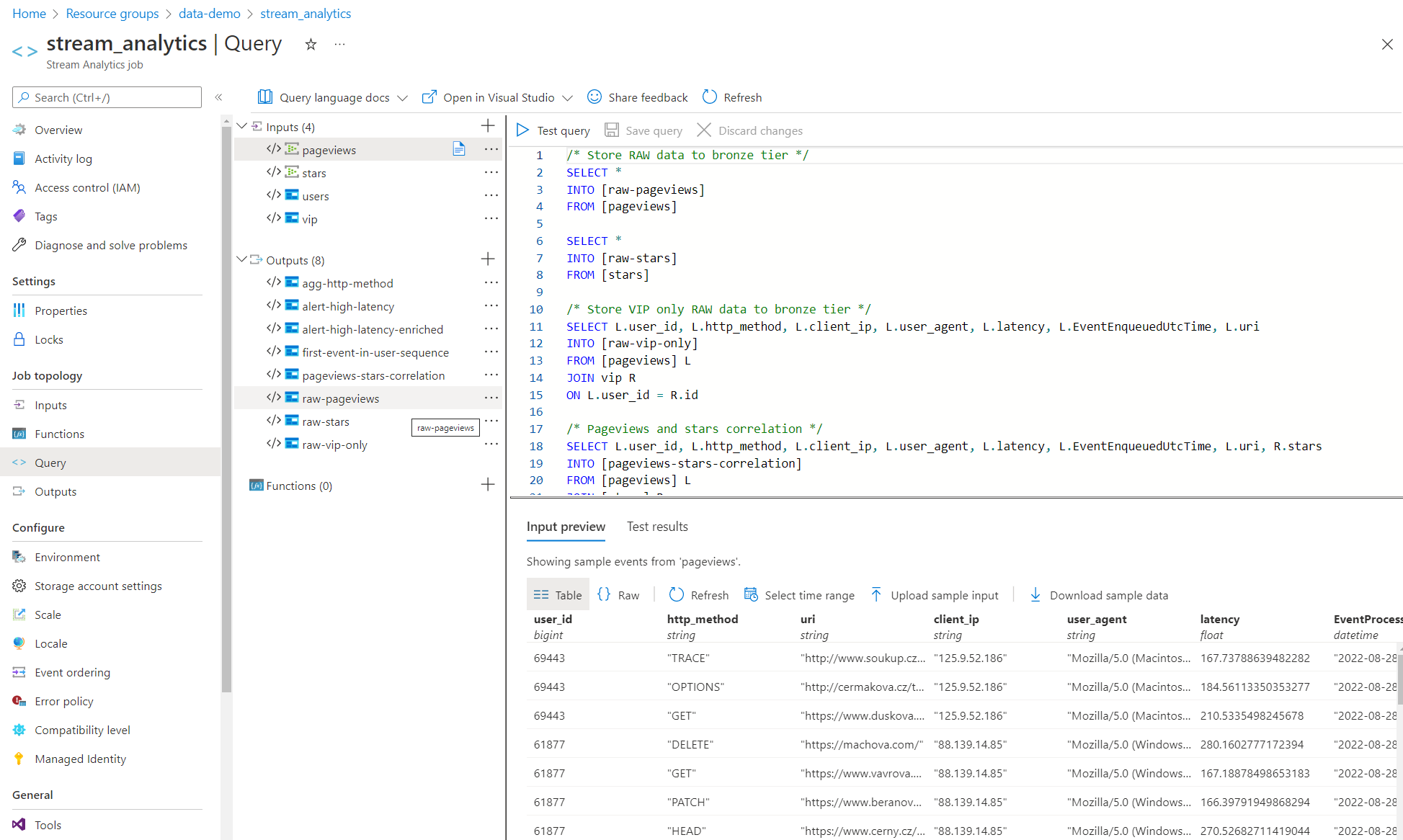Open the pageviews sample data document icon
Screen dimensions: 1403x840
point(458,149)
